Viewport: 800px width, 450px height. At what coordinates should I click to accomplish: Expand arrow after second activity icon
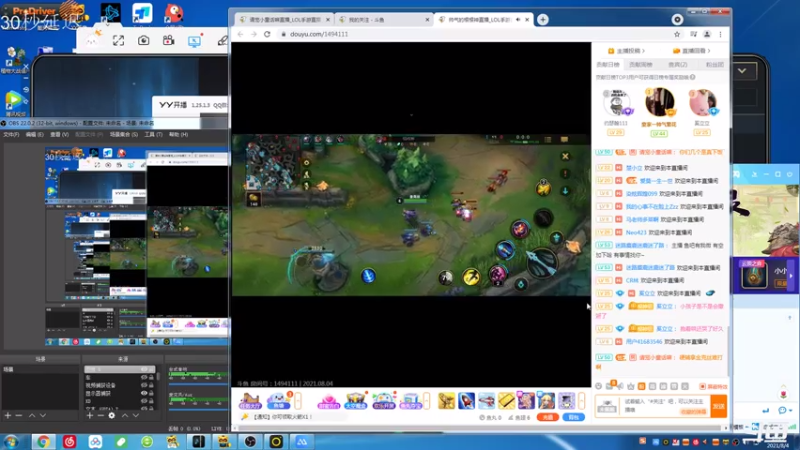pos(298,401)
